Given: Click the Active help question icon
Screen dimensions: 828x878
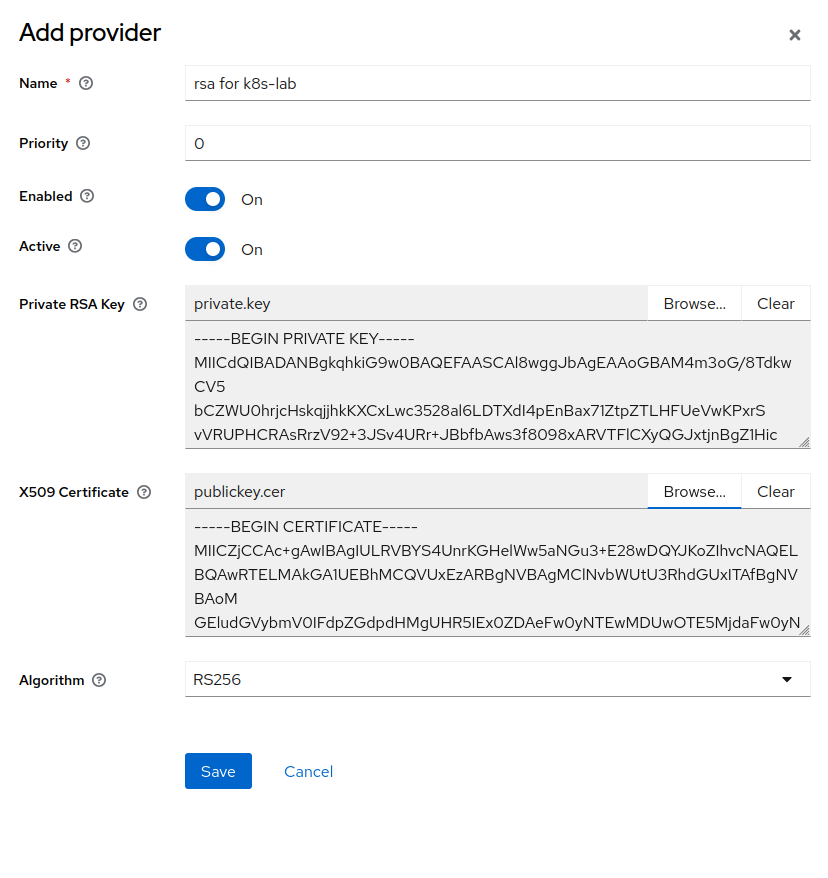Looking at the screenshot, I should point(75,246).
